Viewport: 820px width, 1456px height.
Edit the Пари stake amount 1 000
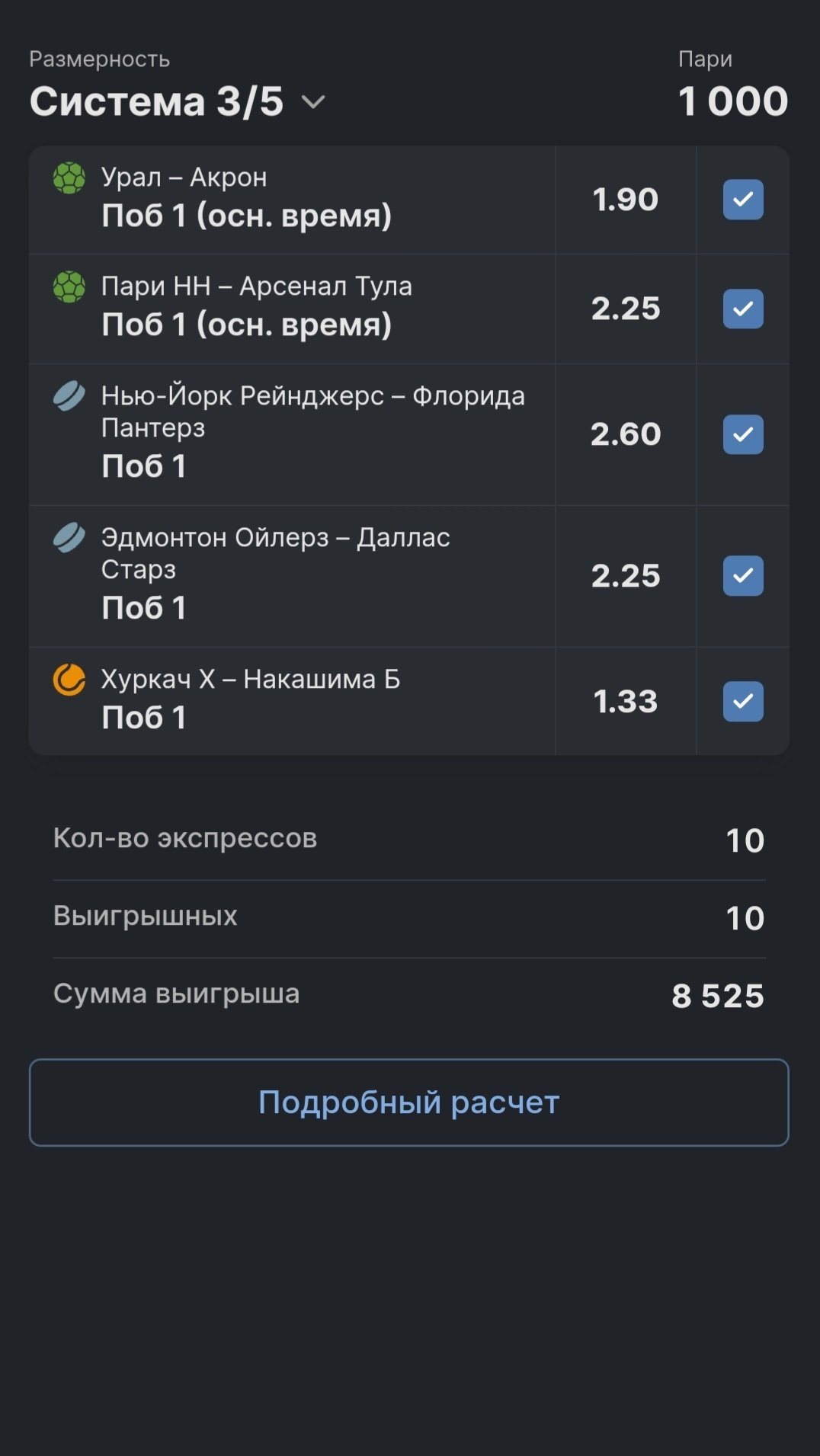732,101
